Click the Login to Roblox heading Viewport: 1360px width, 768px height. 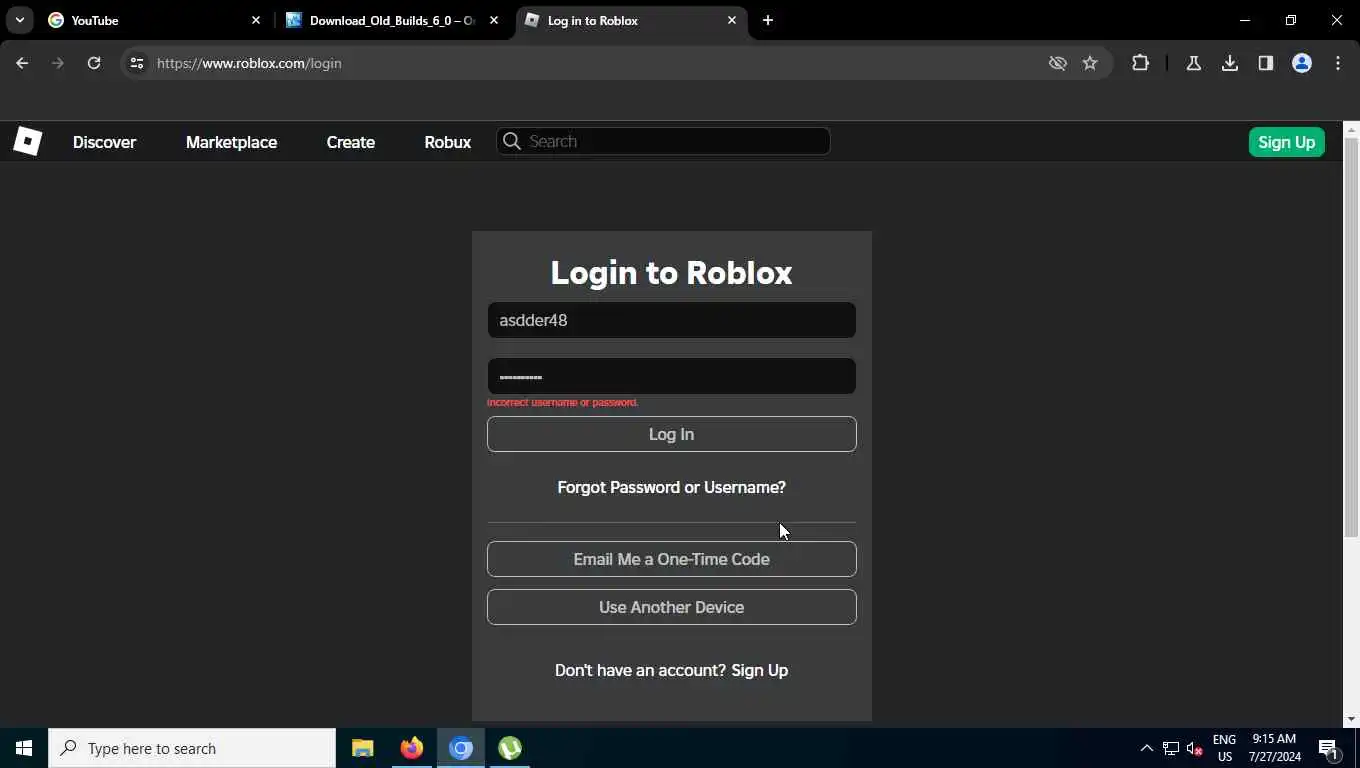(x=671, y=272)
